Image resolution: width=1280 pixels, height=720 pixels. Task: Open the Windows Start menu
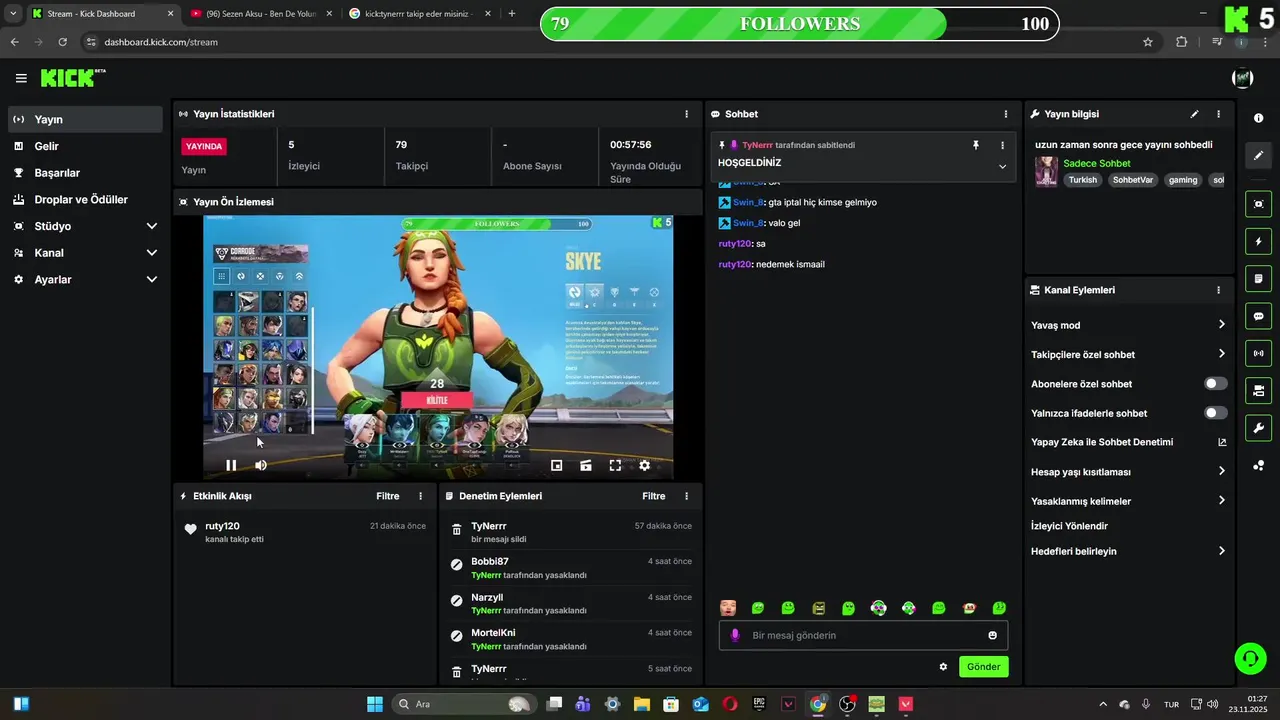click(375, 704)
